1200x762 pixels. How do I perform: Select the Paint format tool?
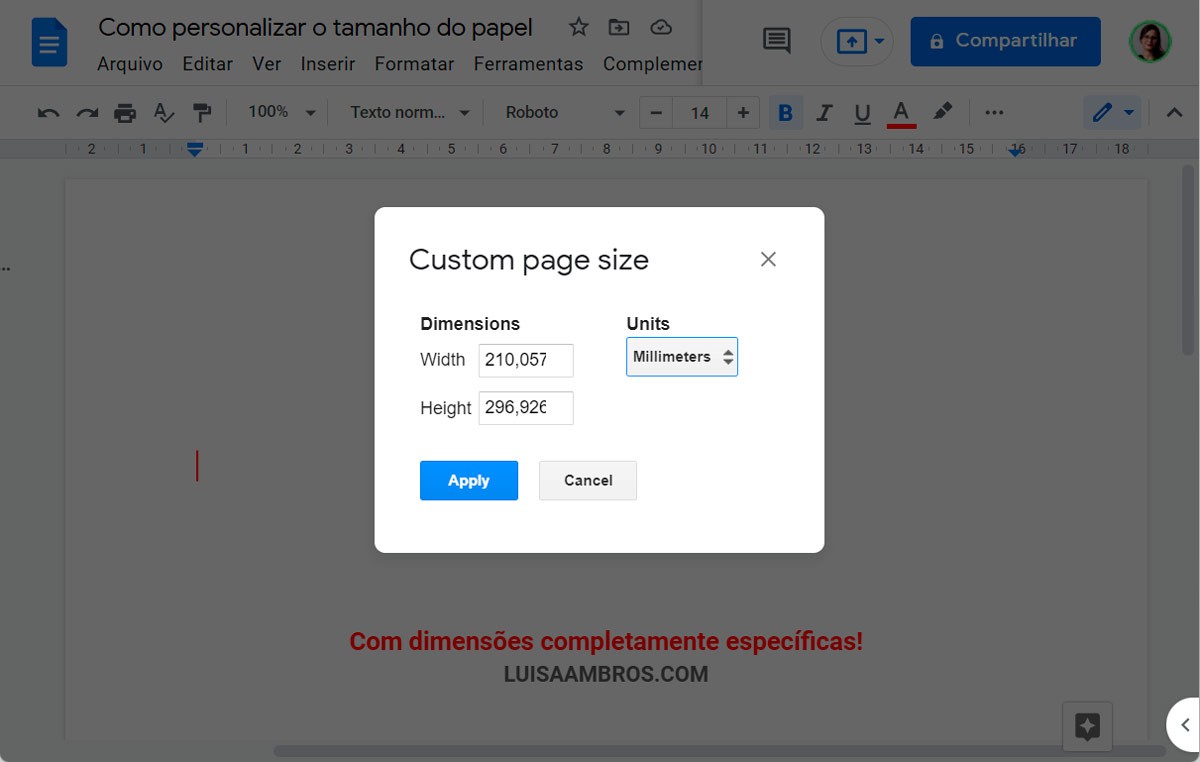[203, 112]
